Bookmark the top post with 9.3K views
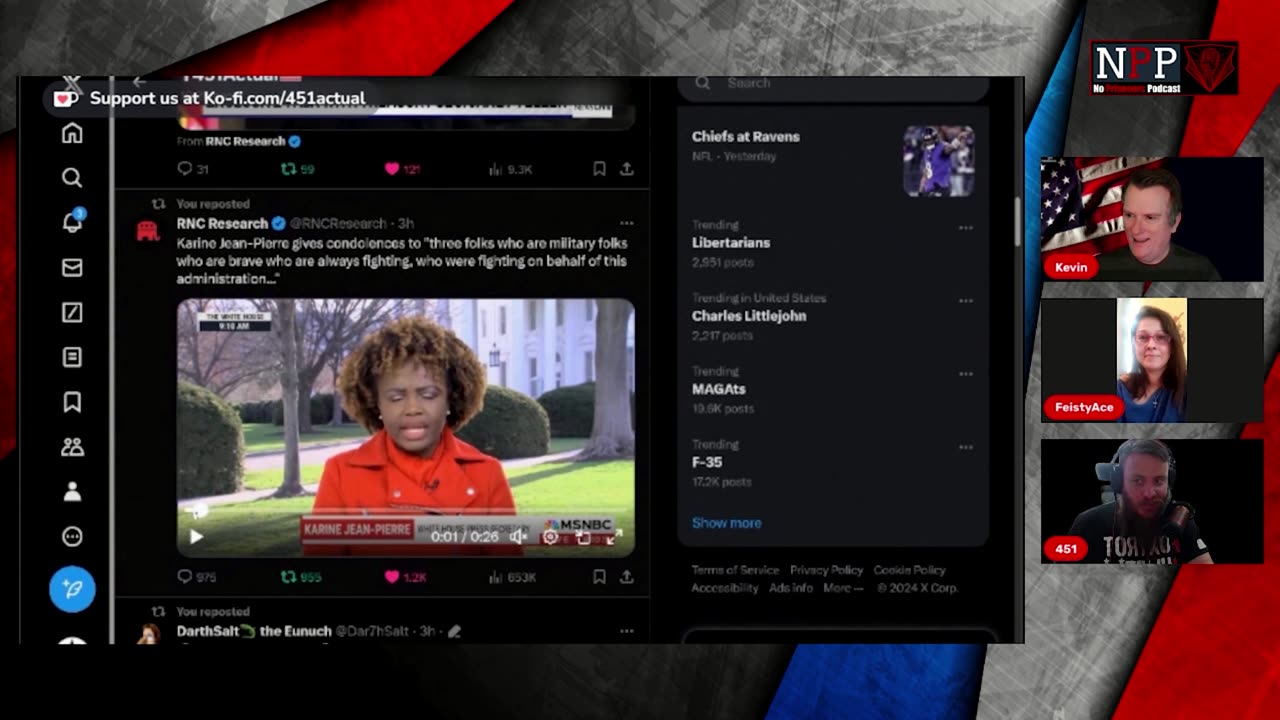 [599, 169]
